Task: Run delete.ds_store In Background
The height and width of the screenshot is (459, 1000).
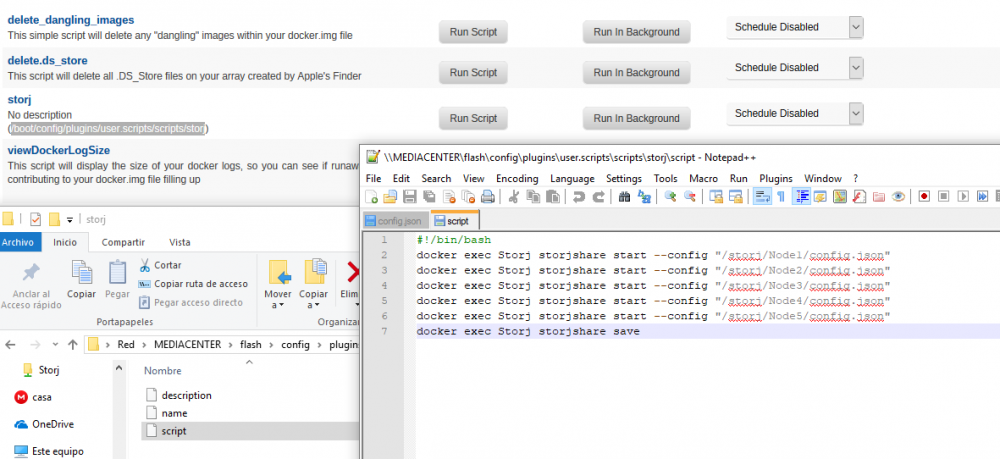Action: 636,73
